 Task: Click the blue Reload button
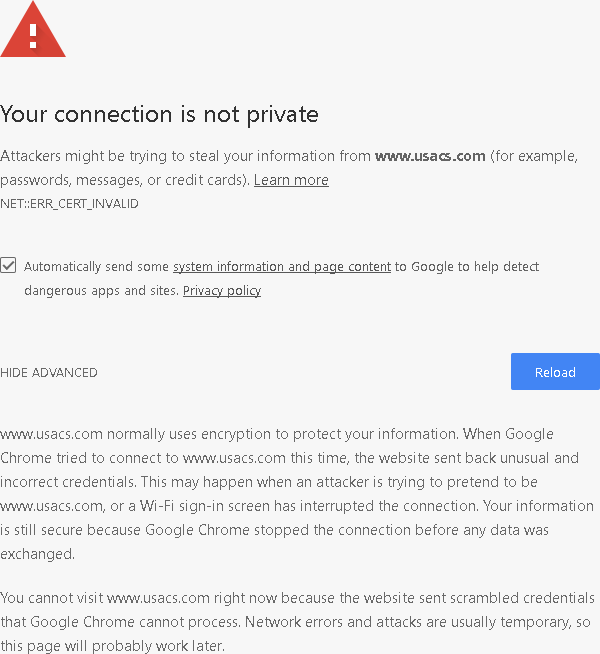tap(555, 372)
